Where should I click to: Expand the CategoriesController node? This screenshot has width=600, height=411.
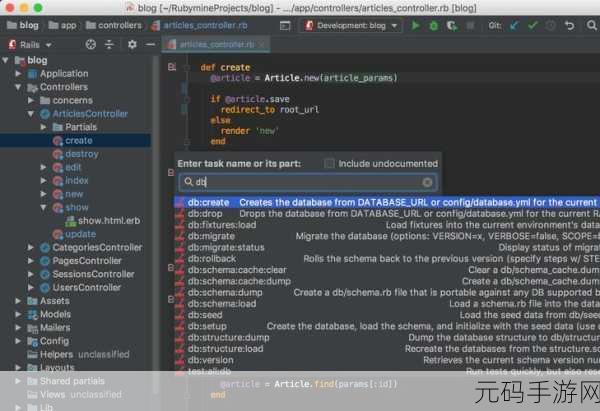31,247
